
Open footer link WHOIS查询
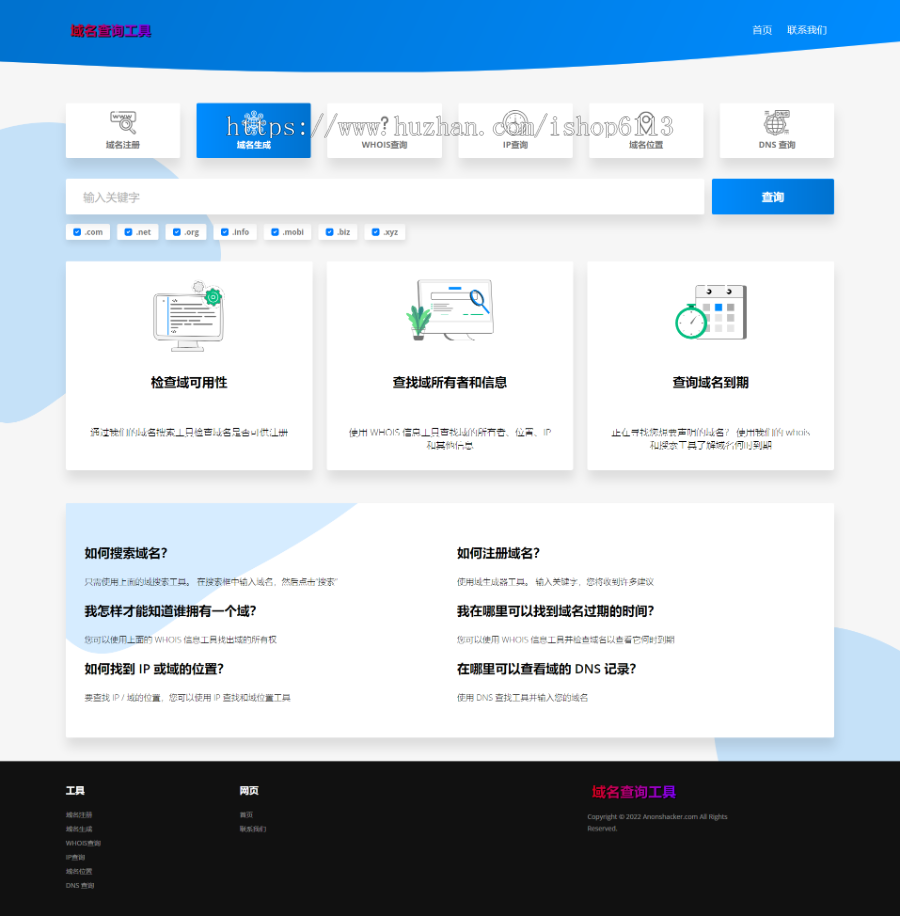coord(83,843)
